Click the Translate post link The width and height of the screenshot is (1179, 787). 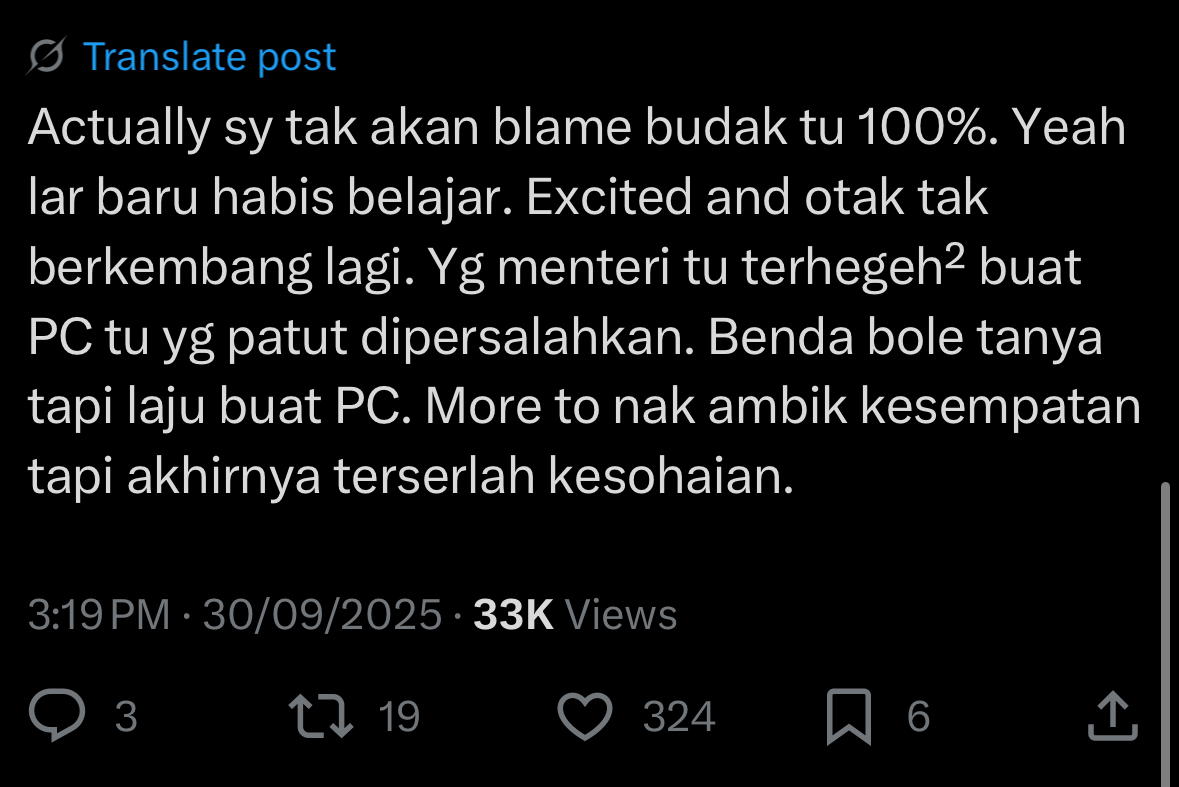pos(209,58)
